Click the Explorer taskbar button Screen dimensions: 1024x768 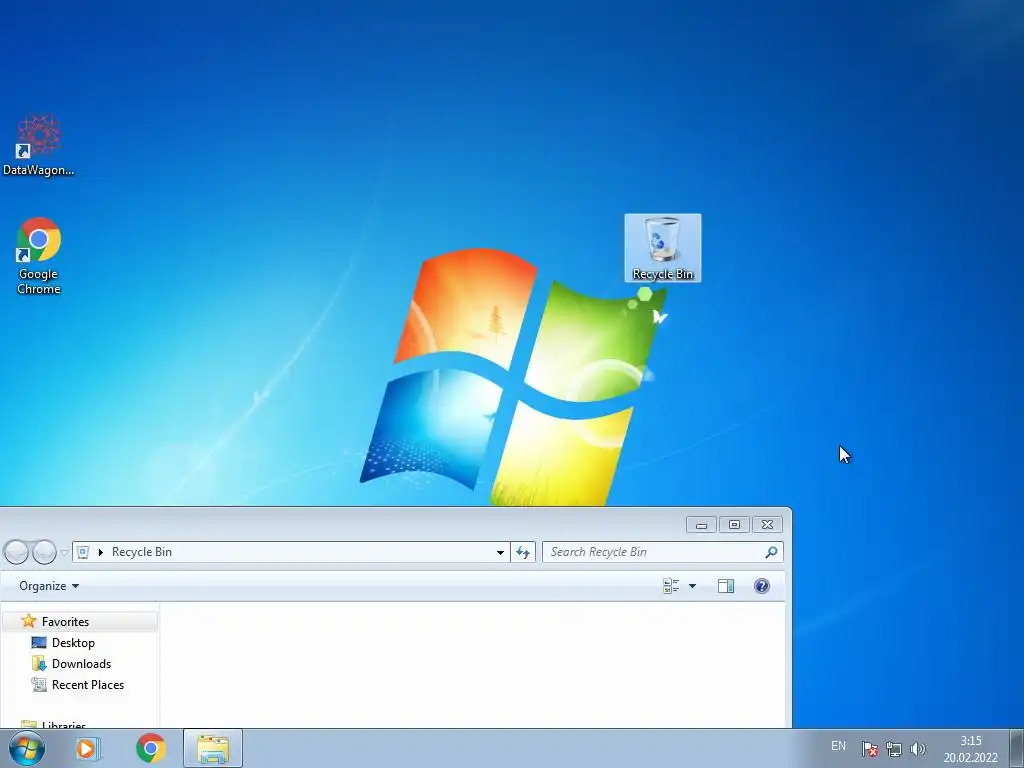point(213,748)
